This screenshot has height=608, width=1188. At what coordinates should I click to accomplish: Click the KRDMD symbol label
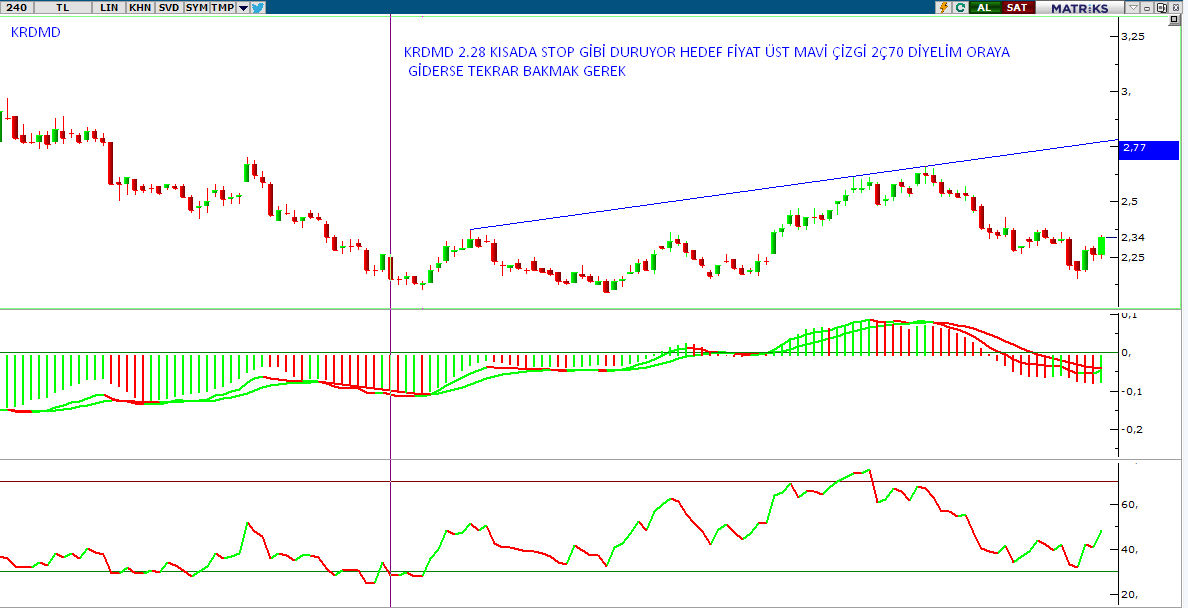tap(36, 33)
